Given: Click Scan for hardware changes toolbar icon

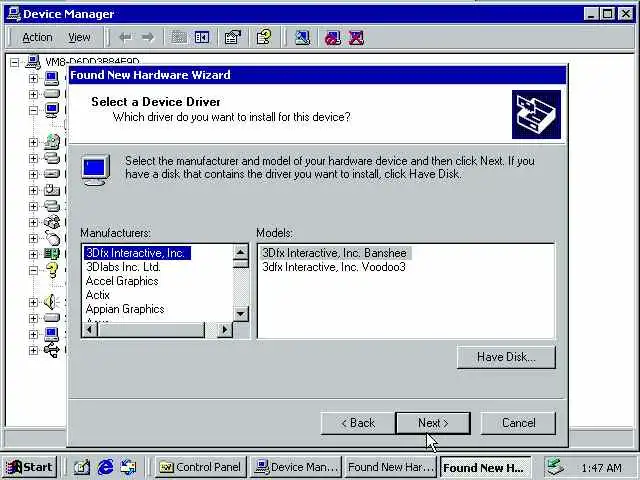Looking at the screenshot, I should tap(302, 38).
